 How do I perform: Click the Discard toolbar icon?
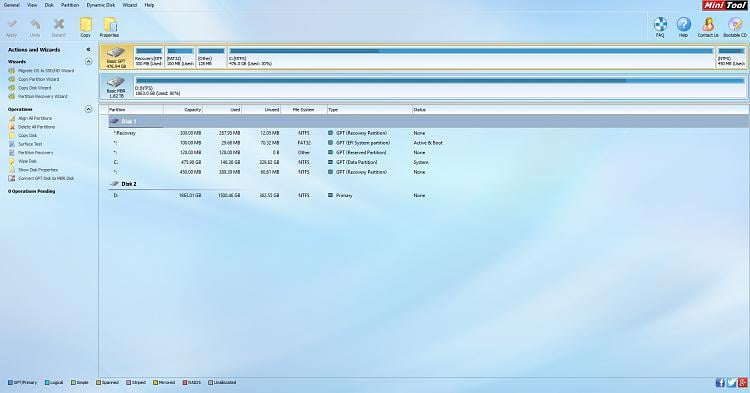coord(58,25)
